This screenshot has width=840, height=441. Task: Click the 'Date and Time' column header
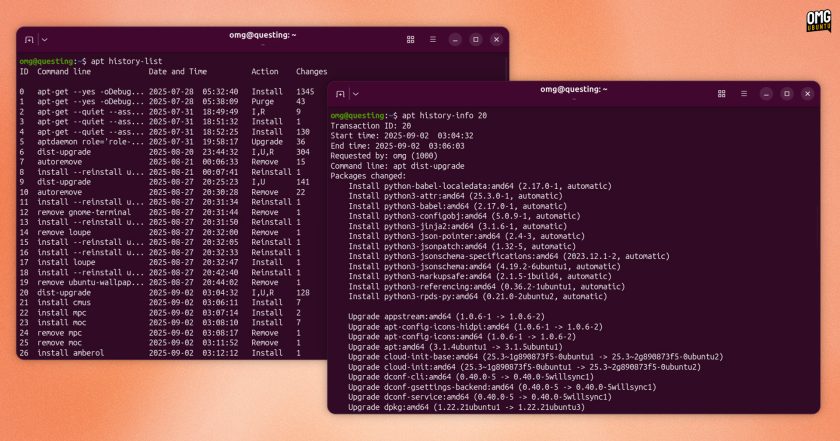(x=178, y=71)
